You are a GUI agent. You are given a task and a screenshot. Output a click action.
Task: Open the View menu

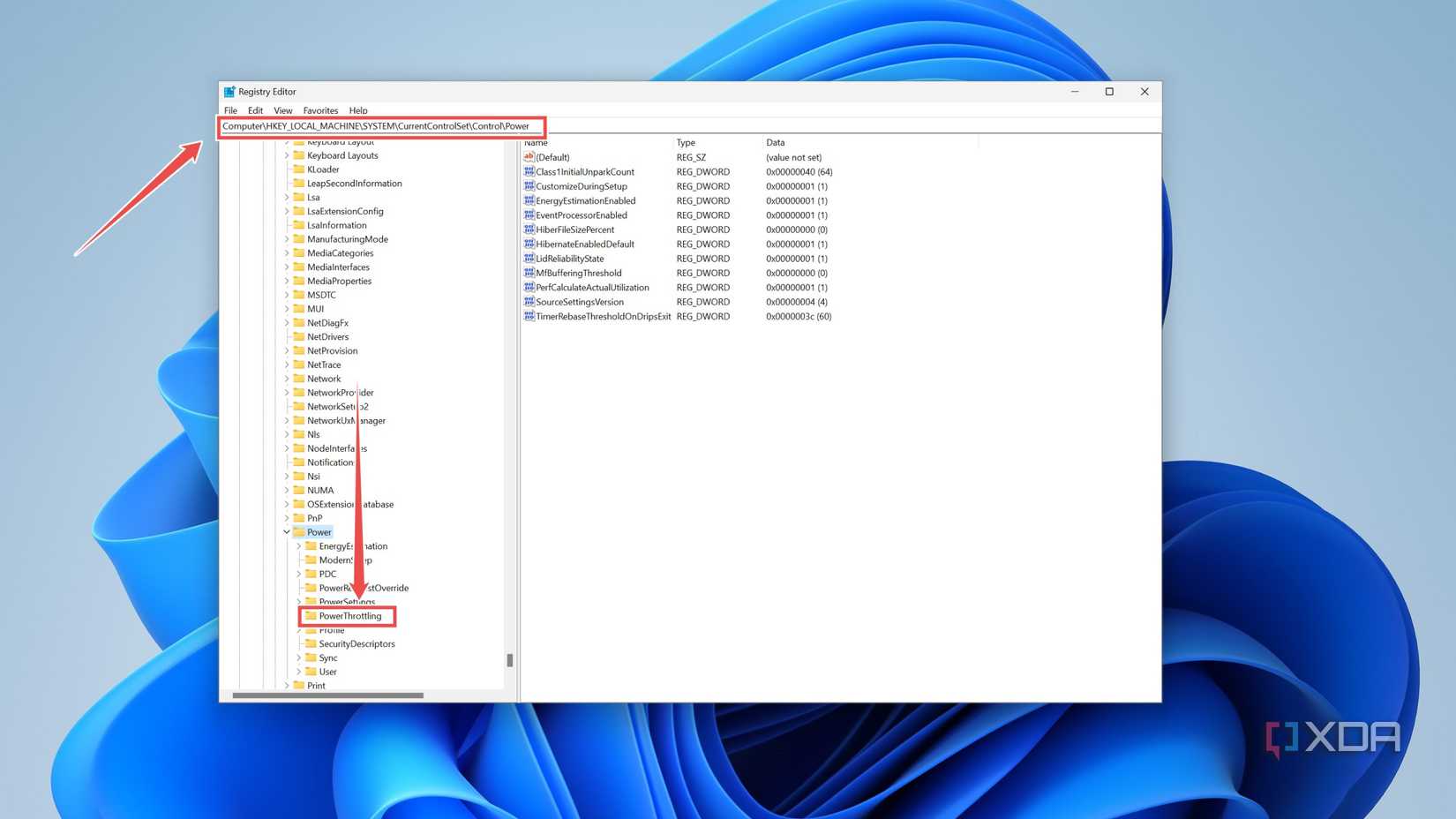282,110
